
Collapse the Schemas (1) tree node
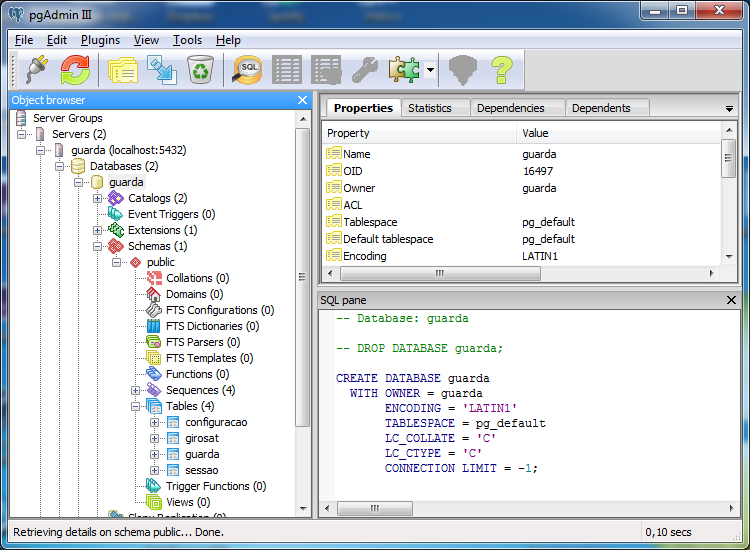coord(97,246)
